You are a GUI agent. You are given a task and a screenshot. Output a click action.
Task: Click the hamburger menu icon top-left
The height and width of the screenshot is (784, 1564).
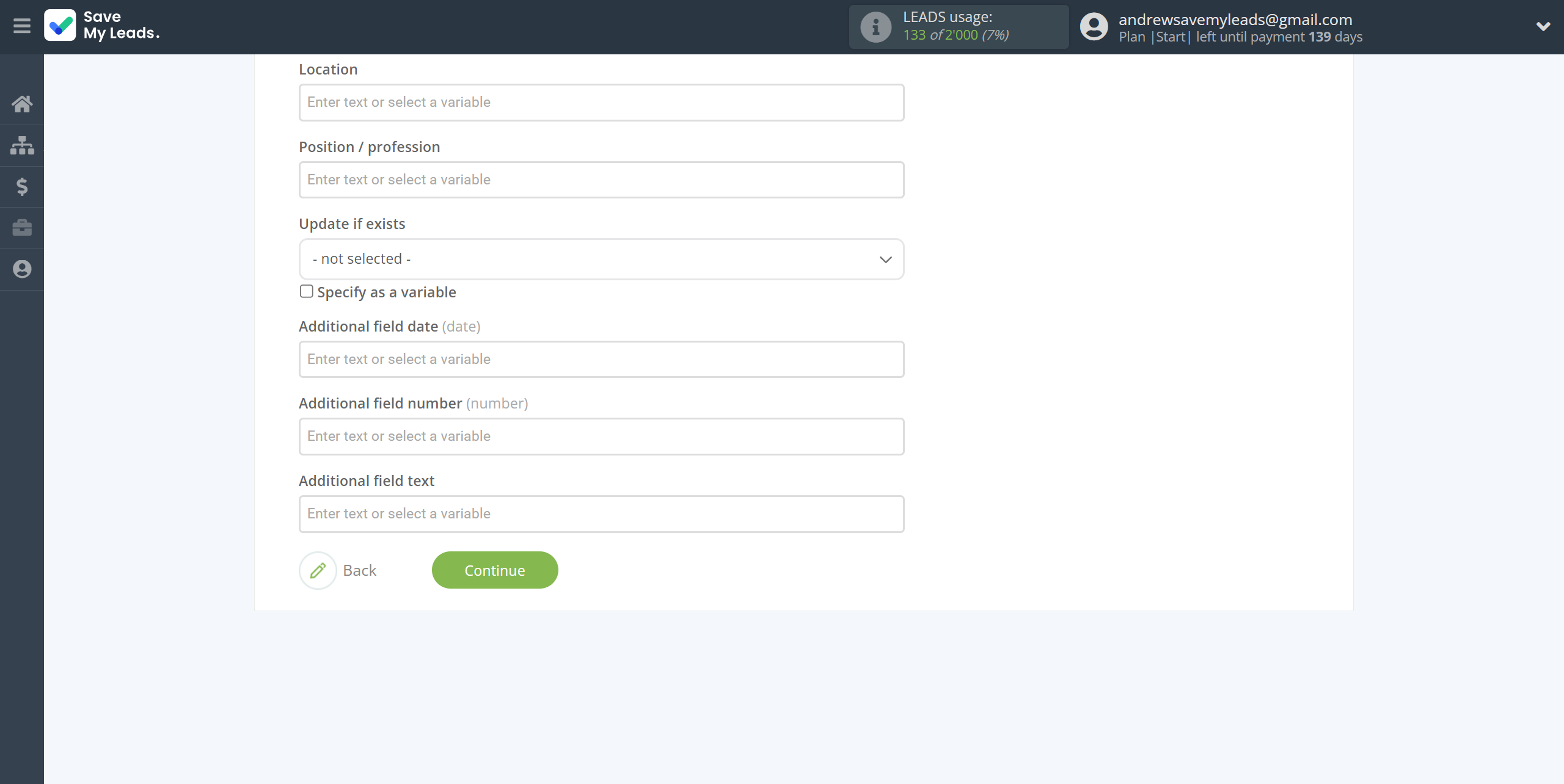point(22,26)
